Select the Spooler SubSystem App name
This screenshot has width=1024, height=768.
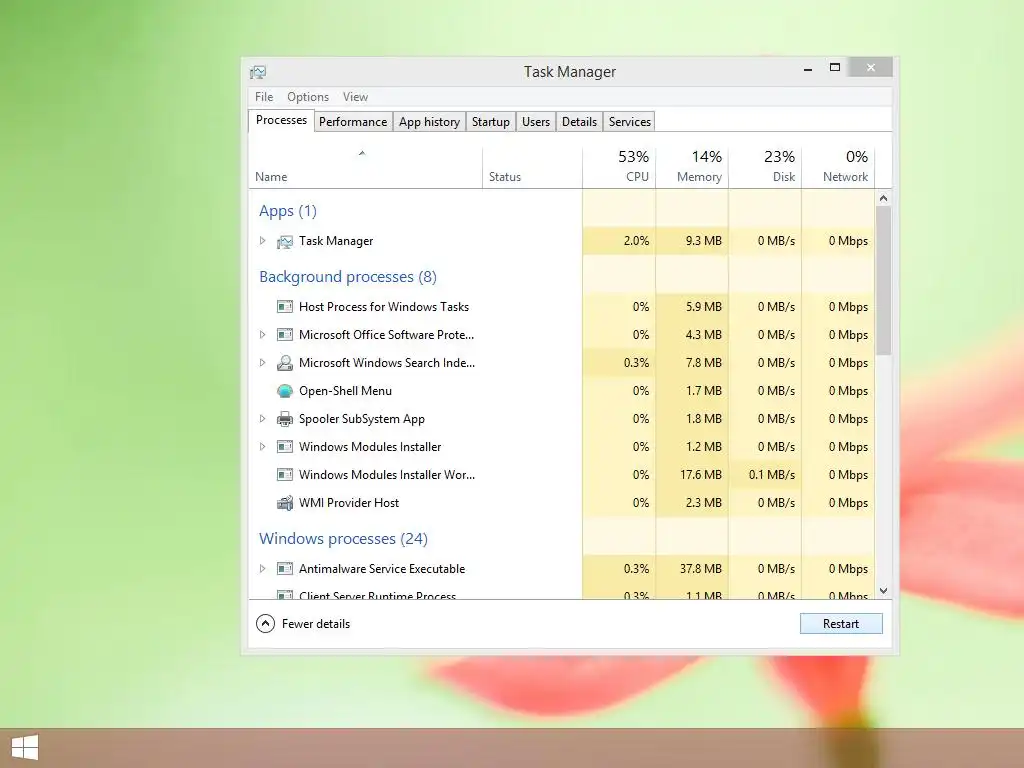tap(362, 419)
